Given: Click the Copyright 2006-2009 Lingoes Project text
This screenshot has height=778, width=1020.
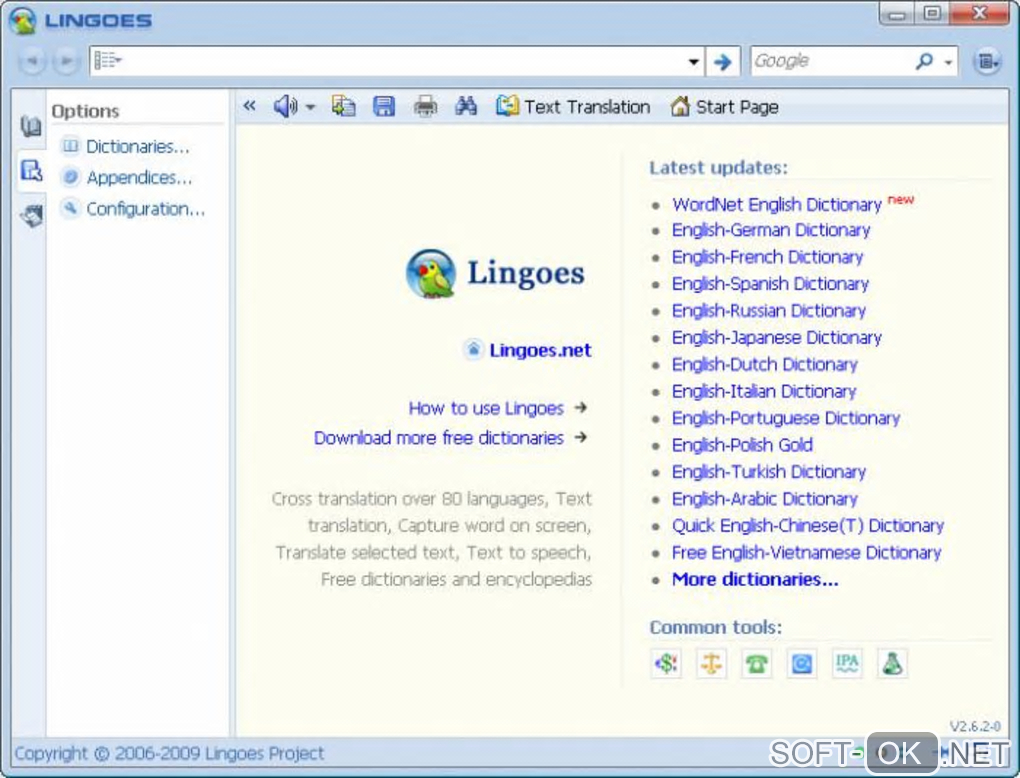Looking at the screenshot, I should coord(169,753).
